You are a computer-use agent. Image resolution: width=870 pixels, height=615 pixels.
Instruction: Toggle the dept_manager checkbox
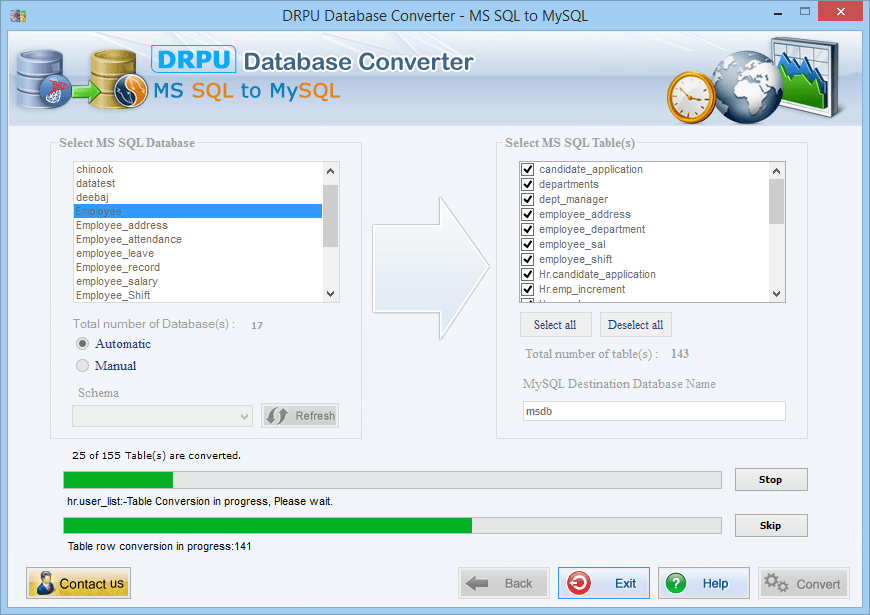click(528, 199)
